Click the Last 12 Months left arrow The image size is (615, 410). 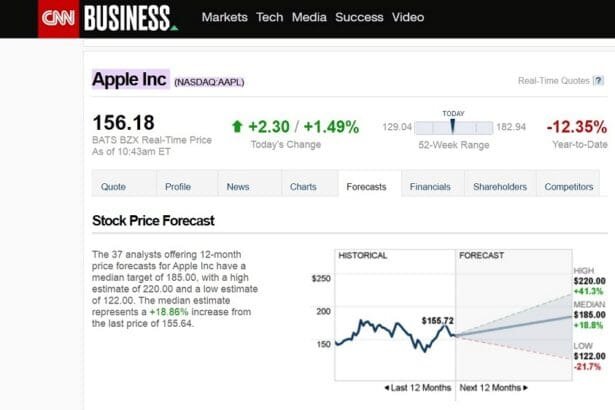(x=387, y=387)
